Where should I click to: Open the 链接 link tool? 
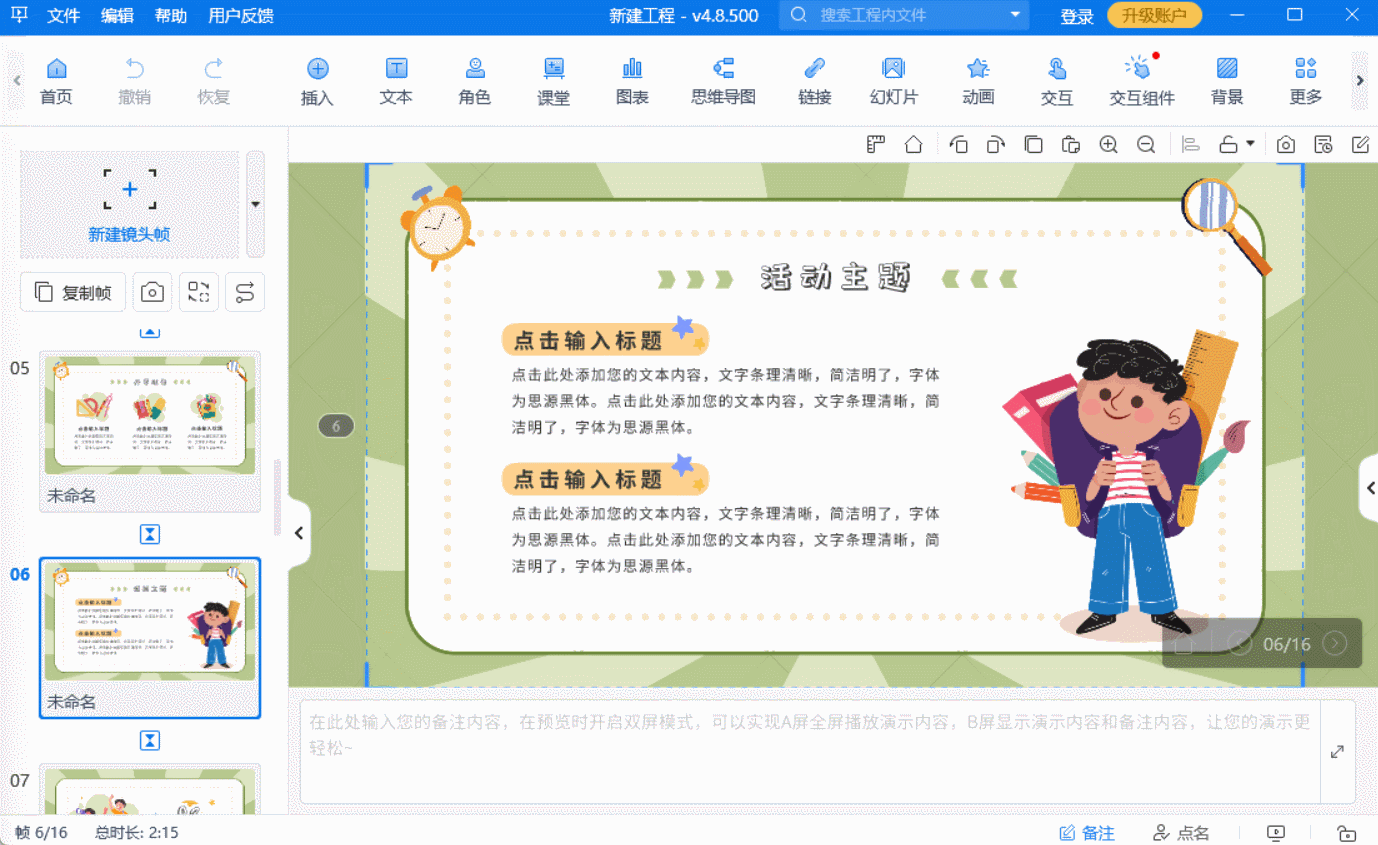(x=815, y=81)
